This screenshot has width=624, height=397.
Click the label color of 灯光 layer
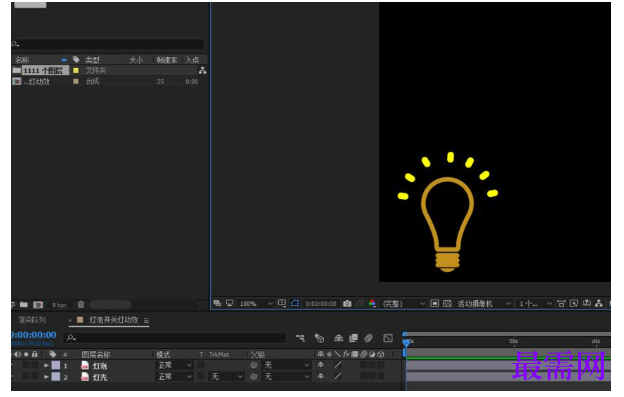coord(56,376)
